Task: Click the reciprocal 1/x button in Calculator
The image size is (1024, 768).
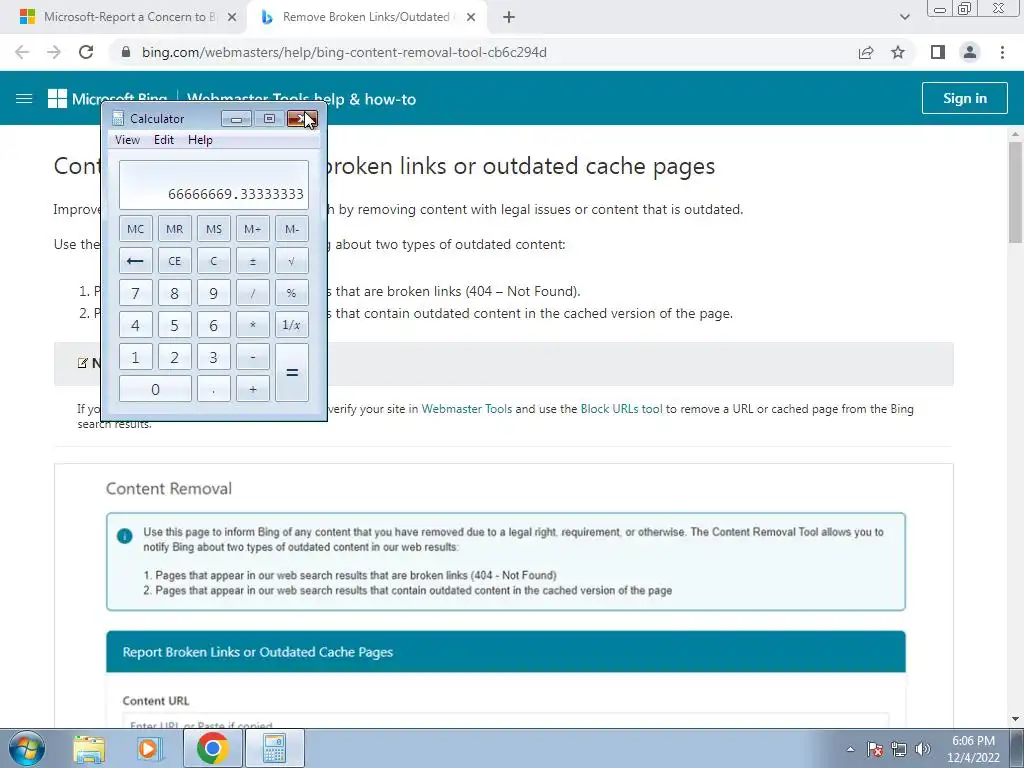Action: point(291,325)
